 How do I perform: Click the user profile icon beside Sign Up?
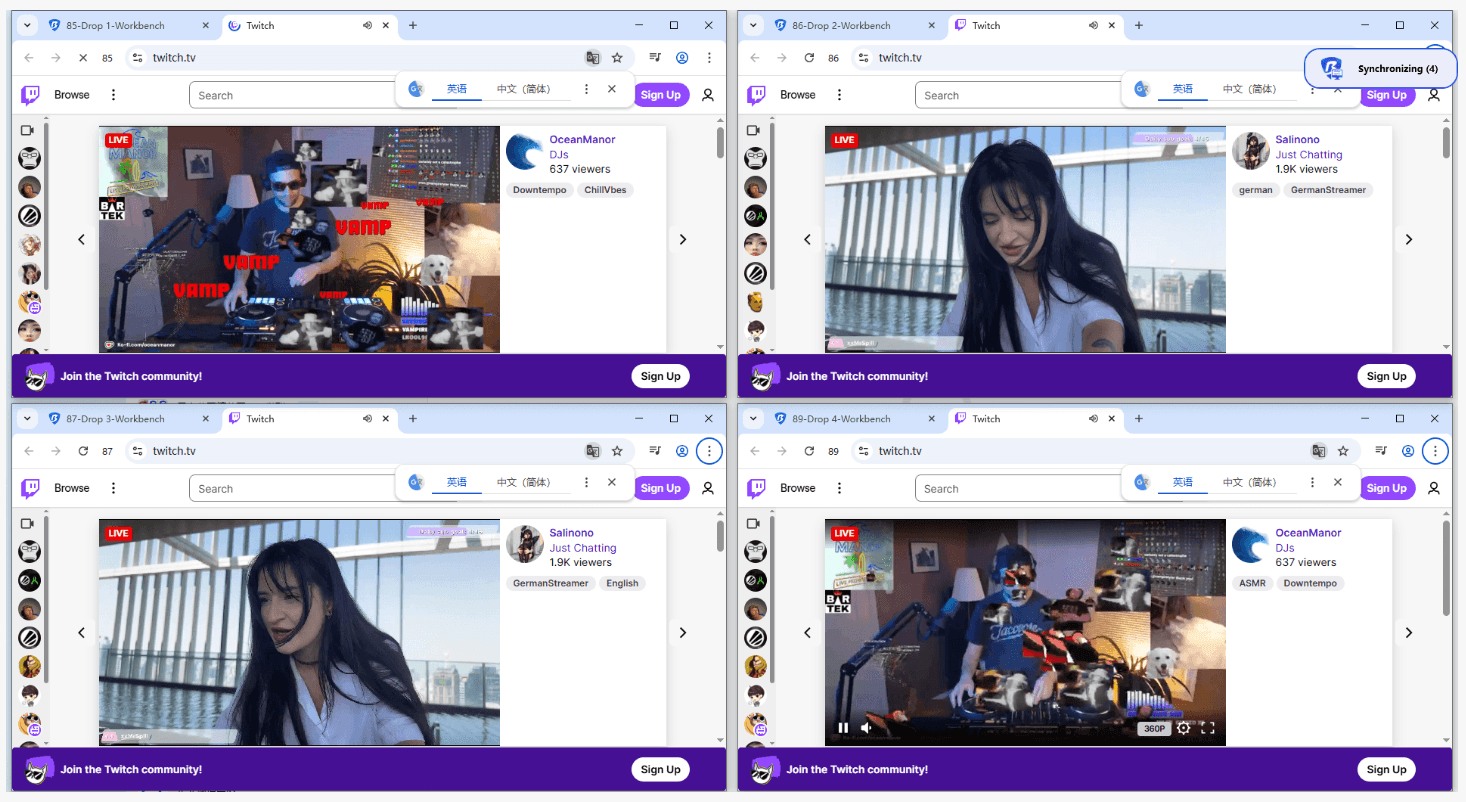point(708,94)
